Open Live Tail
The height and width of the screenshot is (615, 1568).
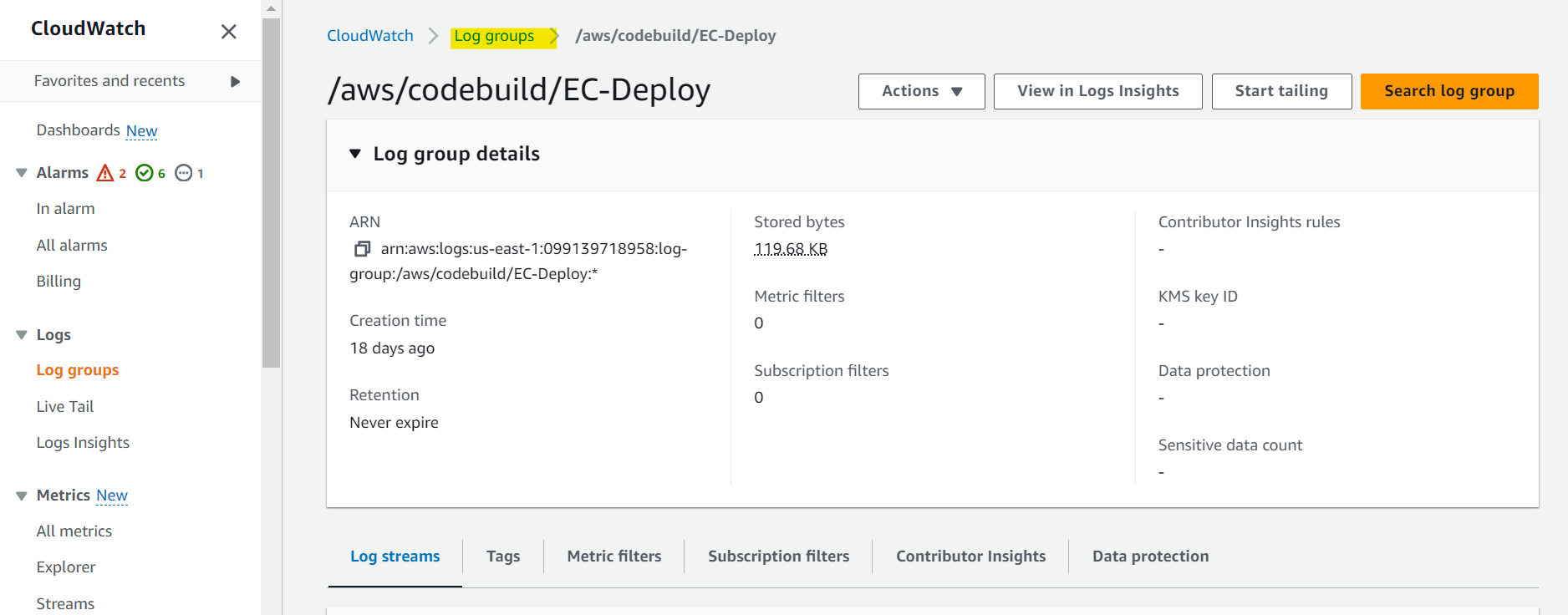tap(65, 407)
